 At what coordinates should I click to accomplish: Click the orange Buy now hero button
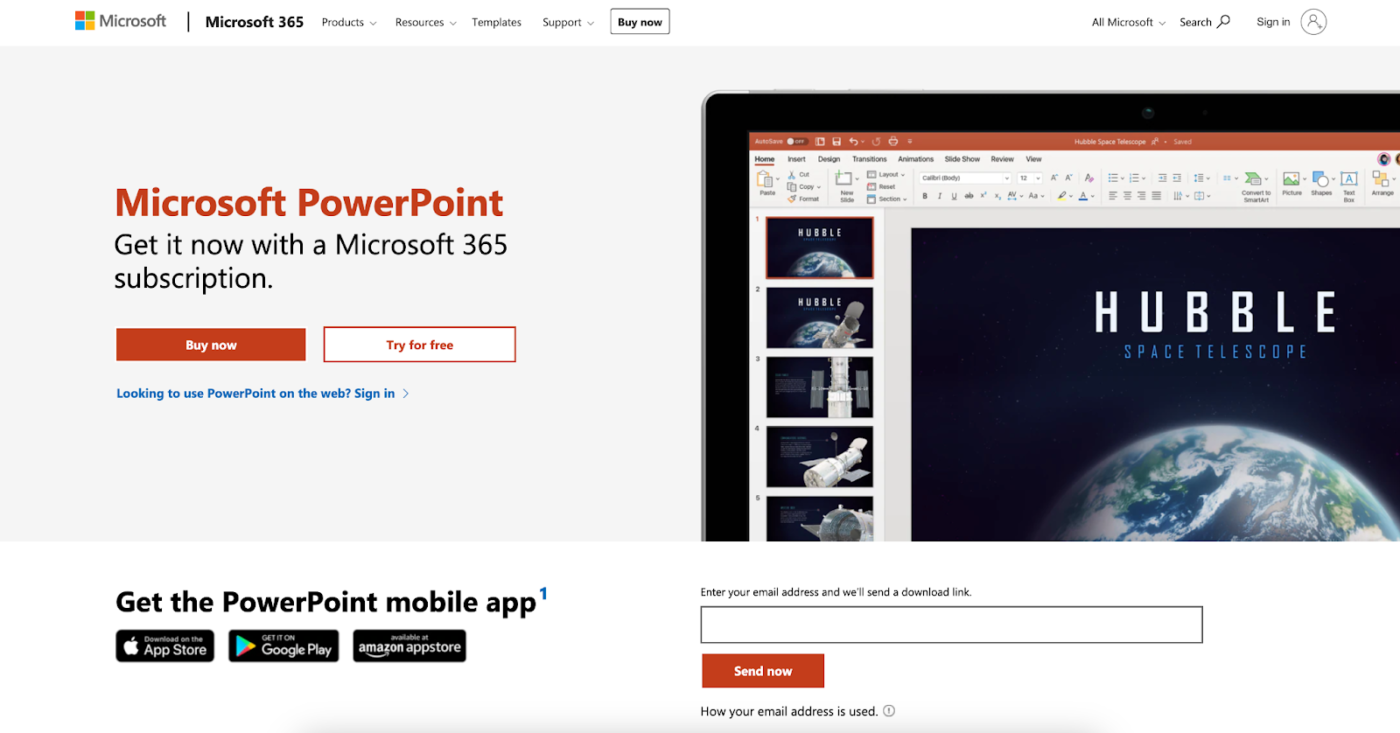click(211, 345)
